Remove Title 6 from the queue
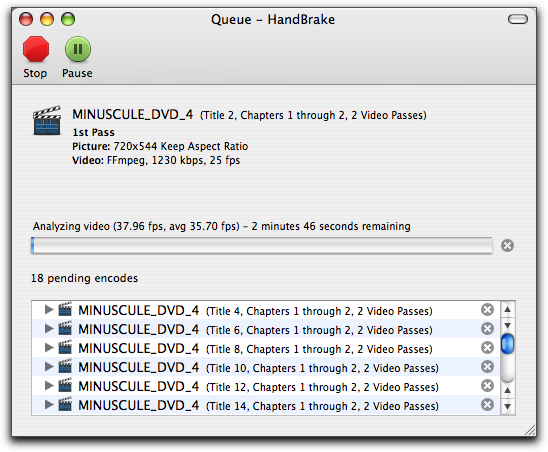Viewport: 548px width, 452px height. (x=487, y=329)
